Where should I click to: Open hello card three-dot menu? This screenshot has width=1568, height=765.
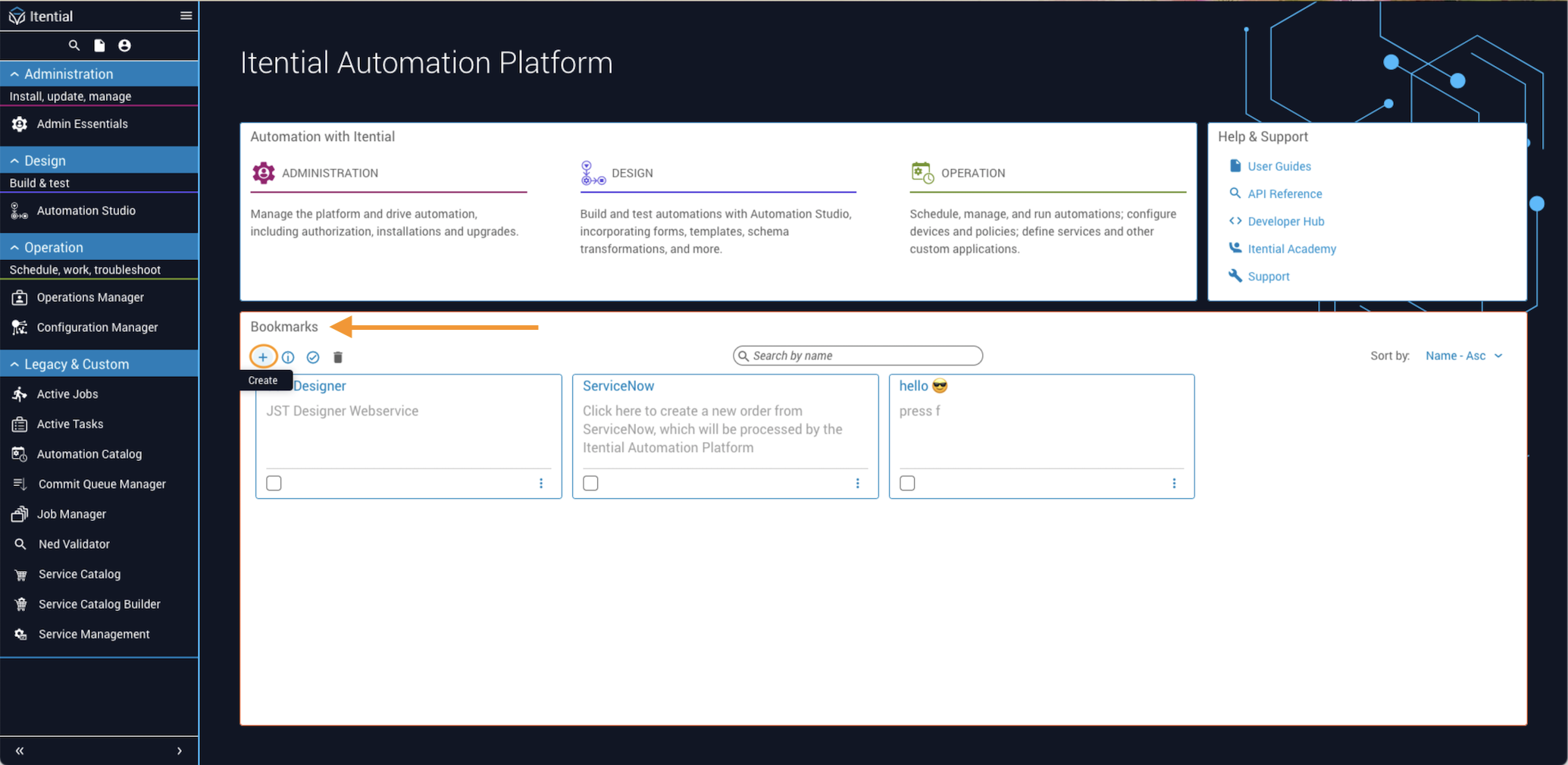tap(1175, 483)
